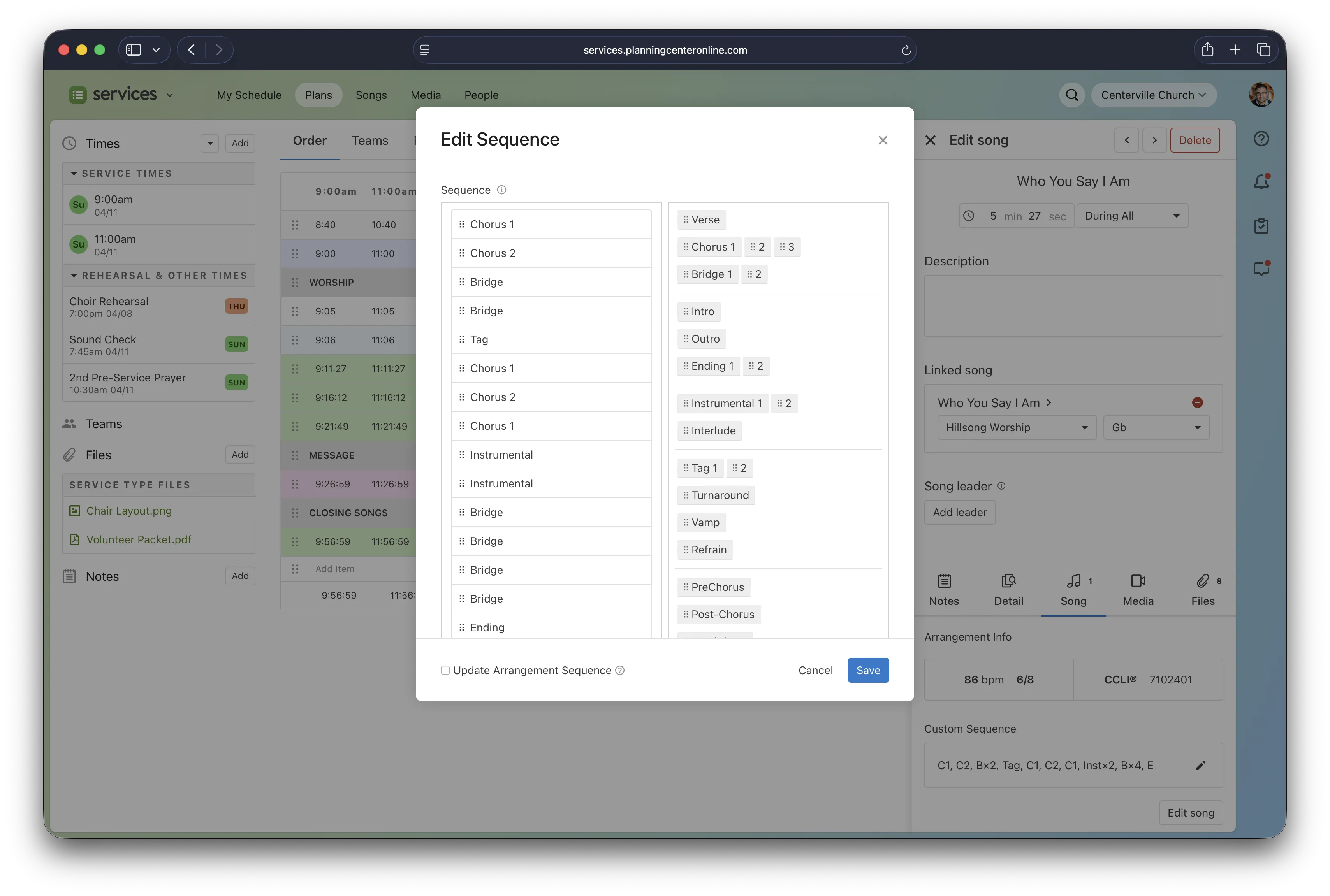
Task: Click the Sequence info icon
Action: tap(501, 190)
